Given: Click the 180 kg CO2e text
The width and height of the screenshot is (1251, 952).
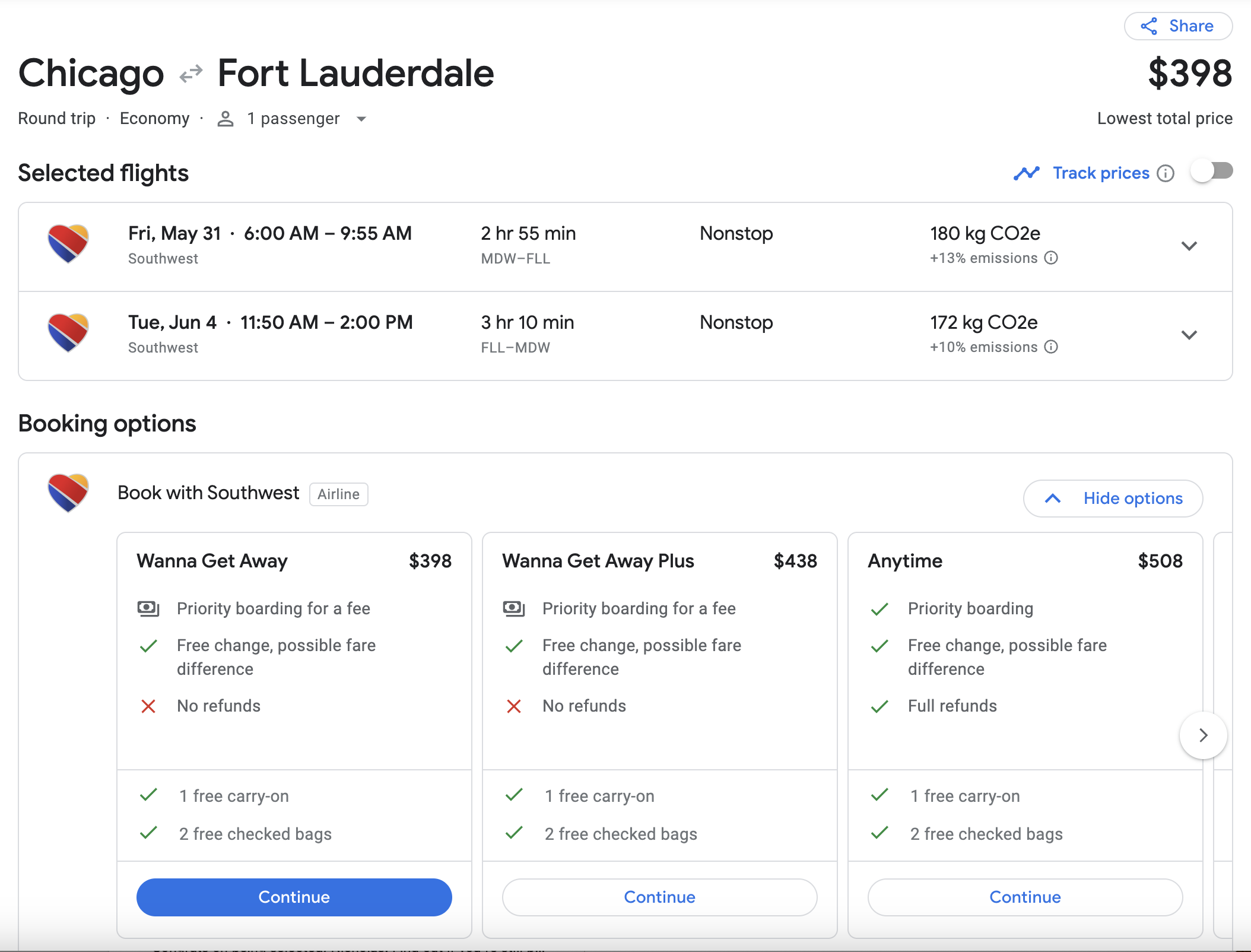Looking at the screenshot, I should click(x=985, y=233).
